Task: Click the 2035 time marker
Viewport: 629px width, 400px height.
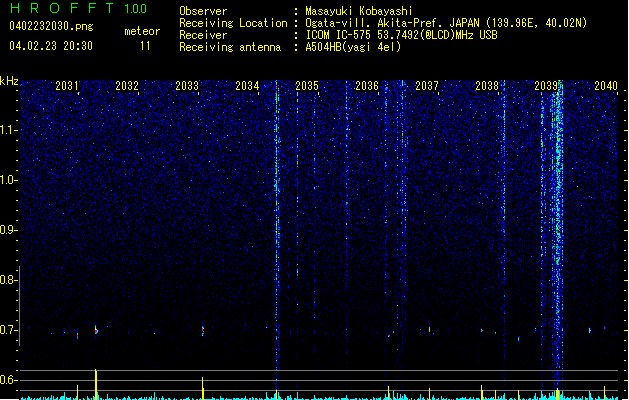Action: [307, 86]
